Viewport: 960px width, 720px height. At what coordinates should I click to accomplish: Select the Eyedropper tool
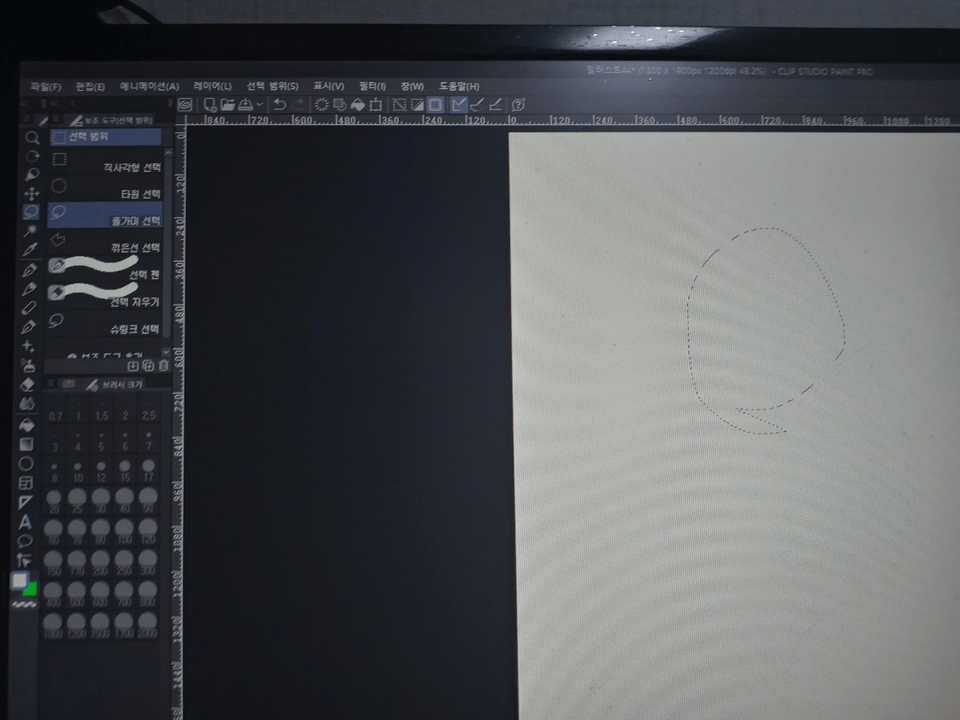tap(29, 249)
